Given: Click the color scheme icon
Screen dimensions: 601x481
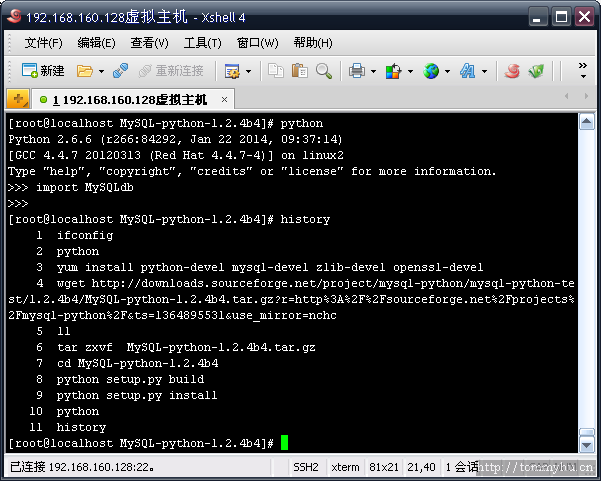Looking at the screenshot, I should [x=393, y=71].
